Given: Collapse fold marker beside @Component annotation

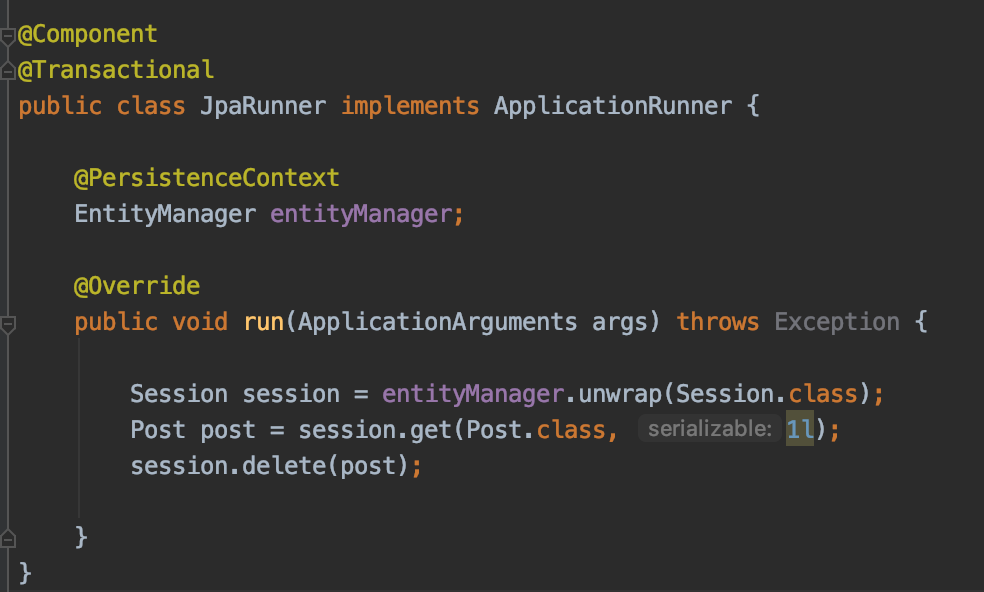Looking at the screenshot, I should click(x=8, y=37).
